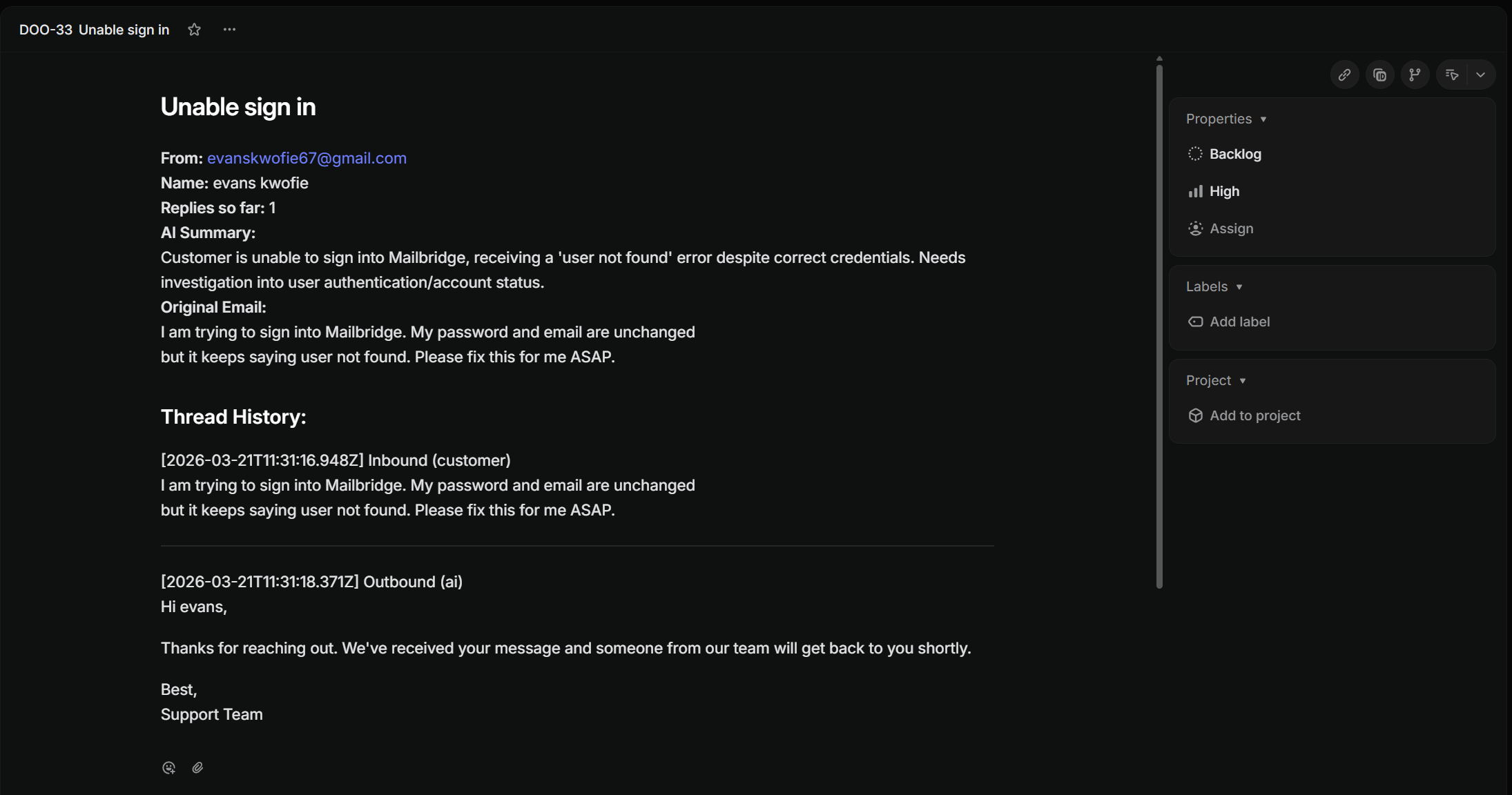Viewport: 1512px width, 795px height.
Task: Star the DOO-33 issue as favorite
Action: coord(195,30)
